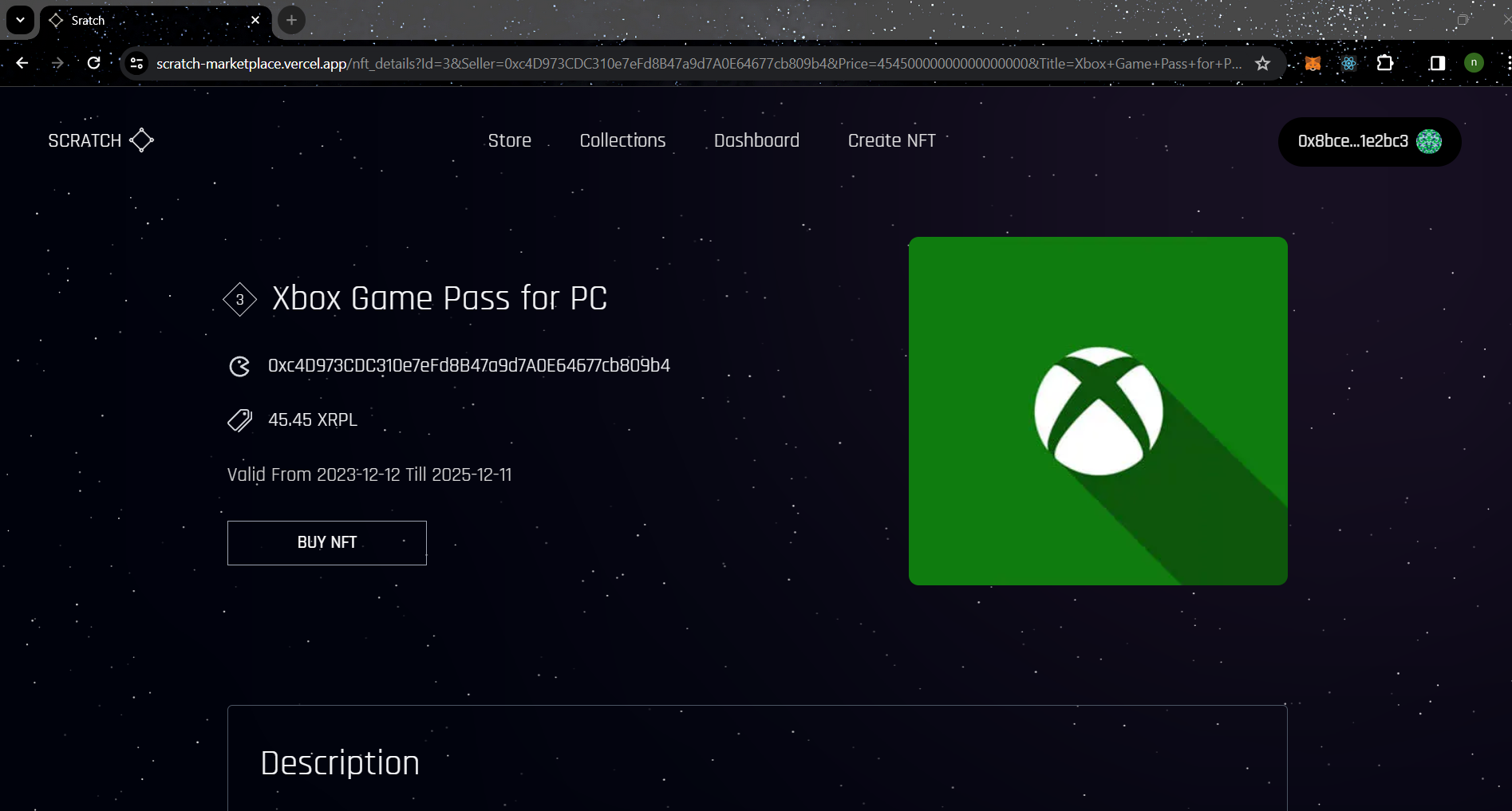Go to the Store page
The width and height of the screenshot is (1512, 811).
click(509, 140)
